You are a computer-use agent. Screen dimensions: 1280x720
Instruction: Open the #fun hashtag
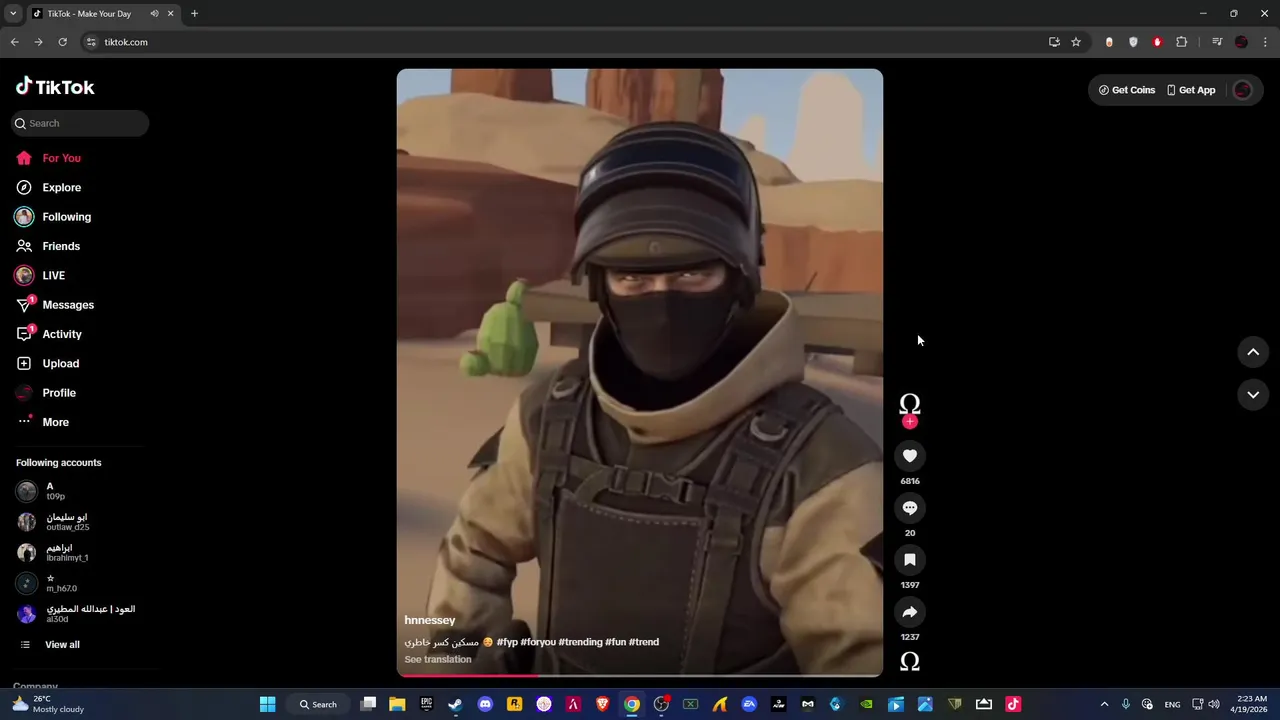pyautogui.click(x=615, y=642)
